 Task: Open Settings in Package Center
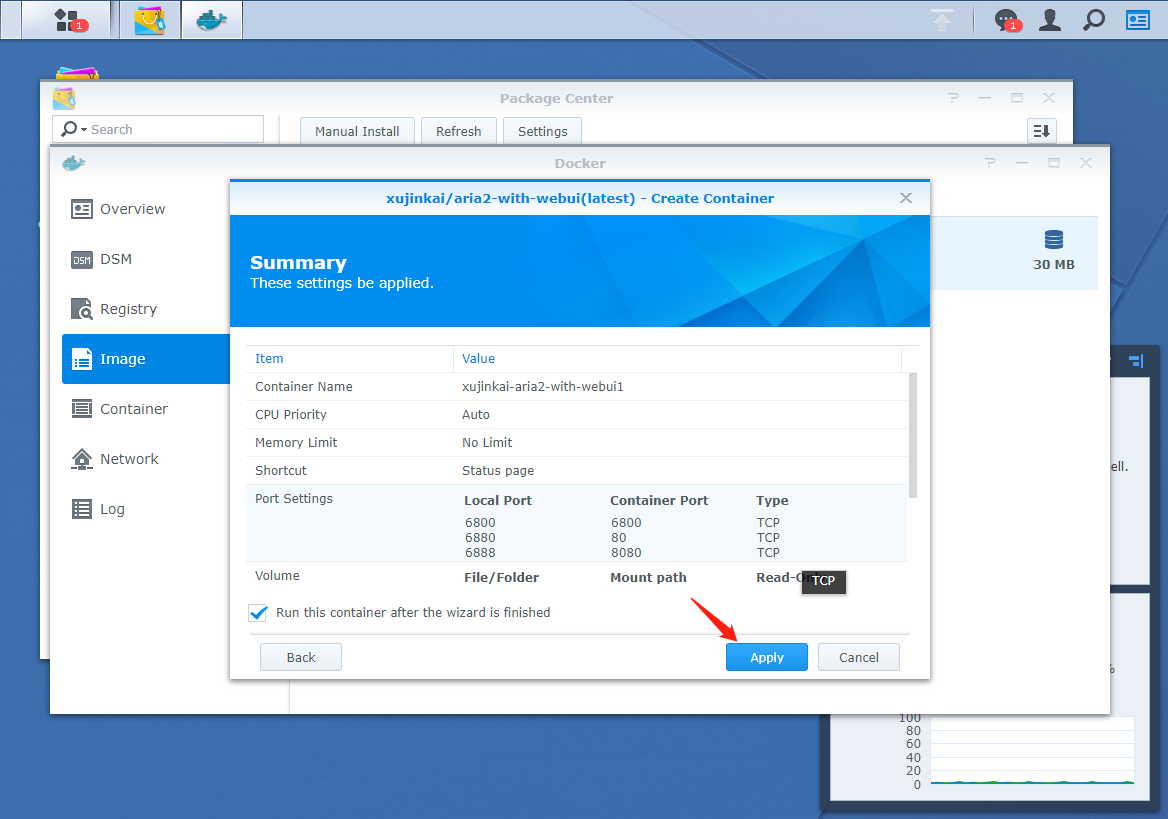coord(542,131)
